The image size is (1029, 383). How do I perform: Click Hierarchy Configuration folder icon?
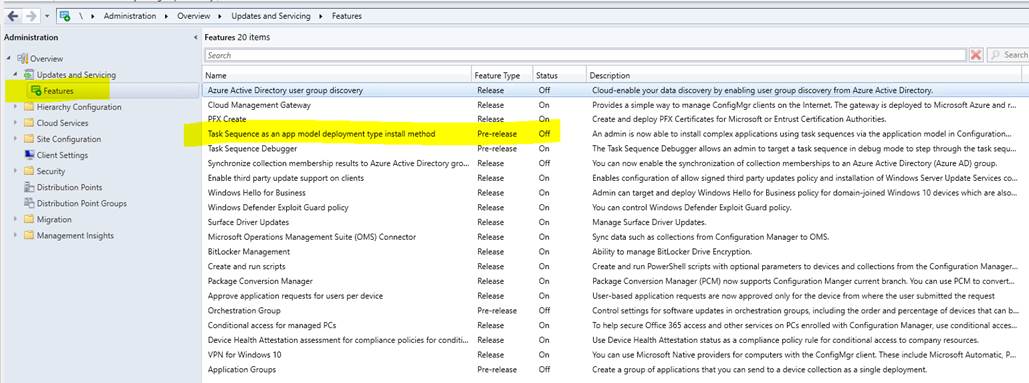pos(29,107)
